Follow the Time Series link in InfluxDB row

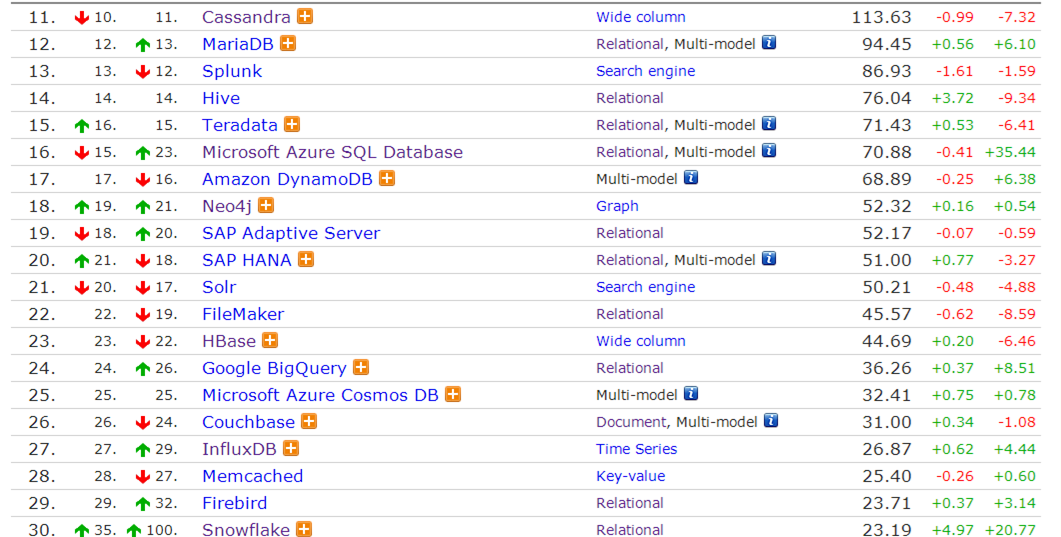[x=637, y=449]
